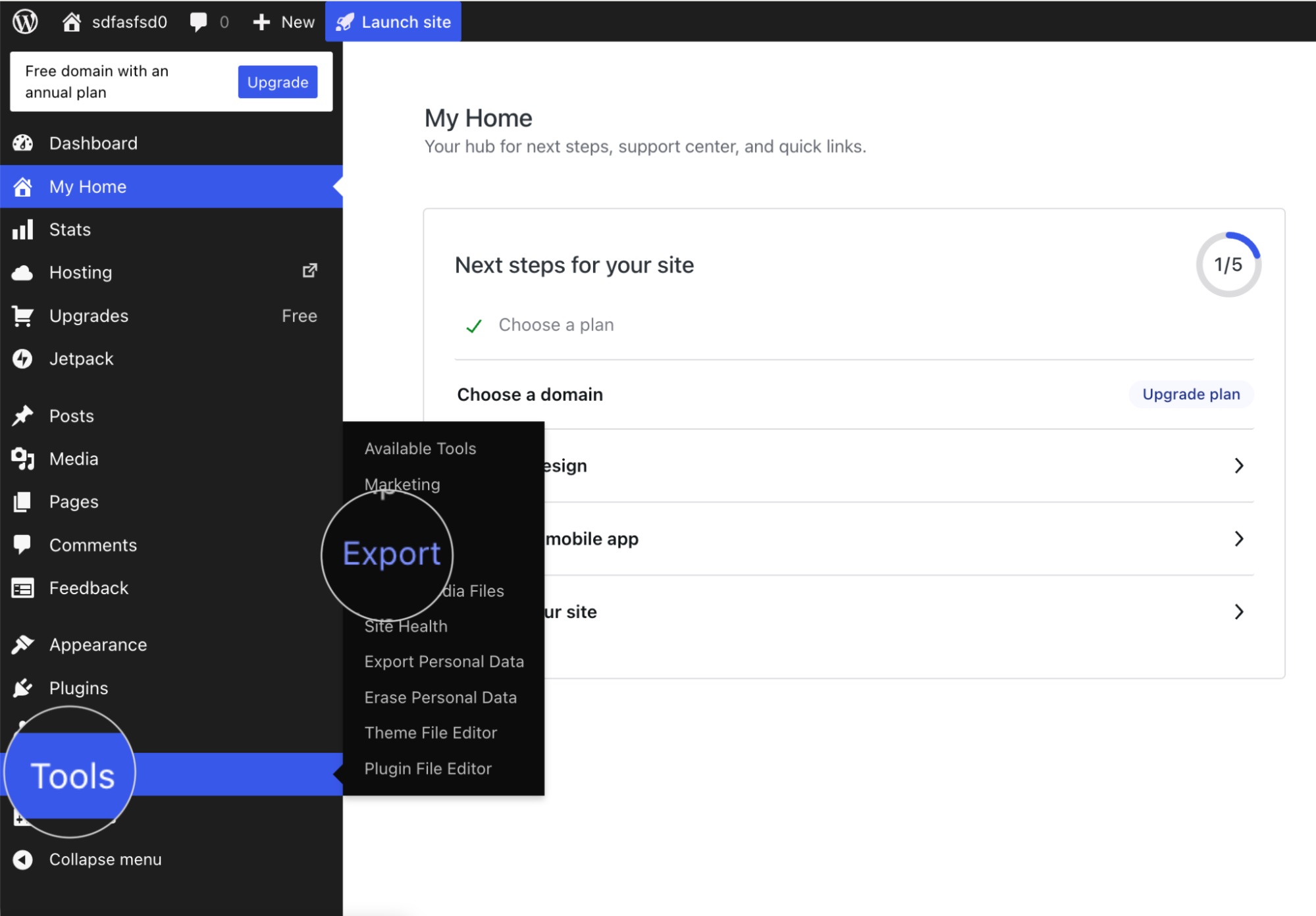Open the Tools menu in sidebar

pos(171,775)
